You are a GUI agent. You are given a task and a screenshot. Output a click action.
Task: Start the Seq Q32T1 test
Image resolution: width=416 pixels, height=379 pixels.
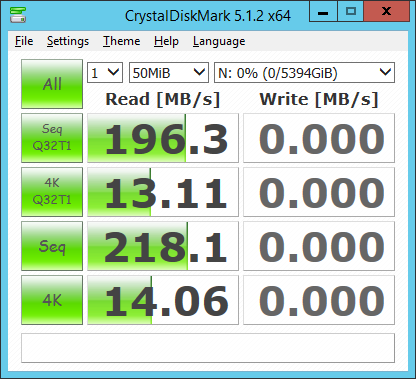tap(52, 138)
